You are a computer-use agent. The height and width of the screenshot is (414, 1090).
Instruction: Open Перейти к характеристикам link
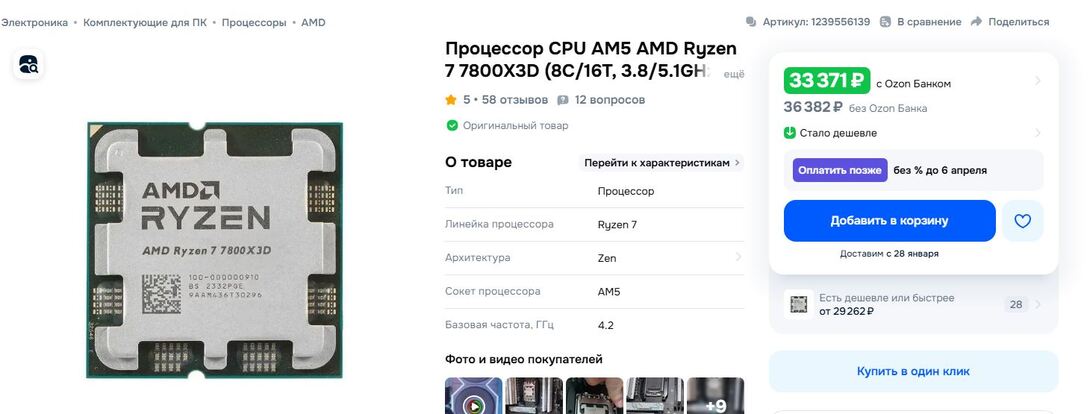(x=661, y=163)
